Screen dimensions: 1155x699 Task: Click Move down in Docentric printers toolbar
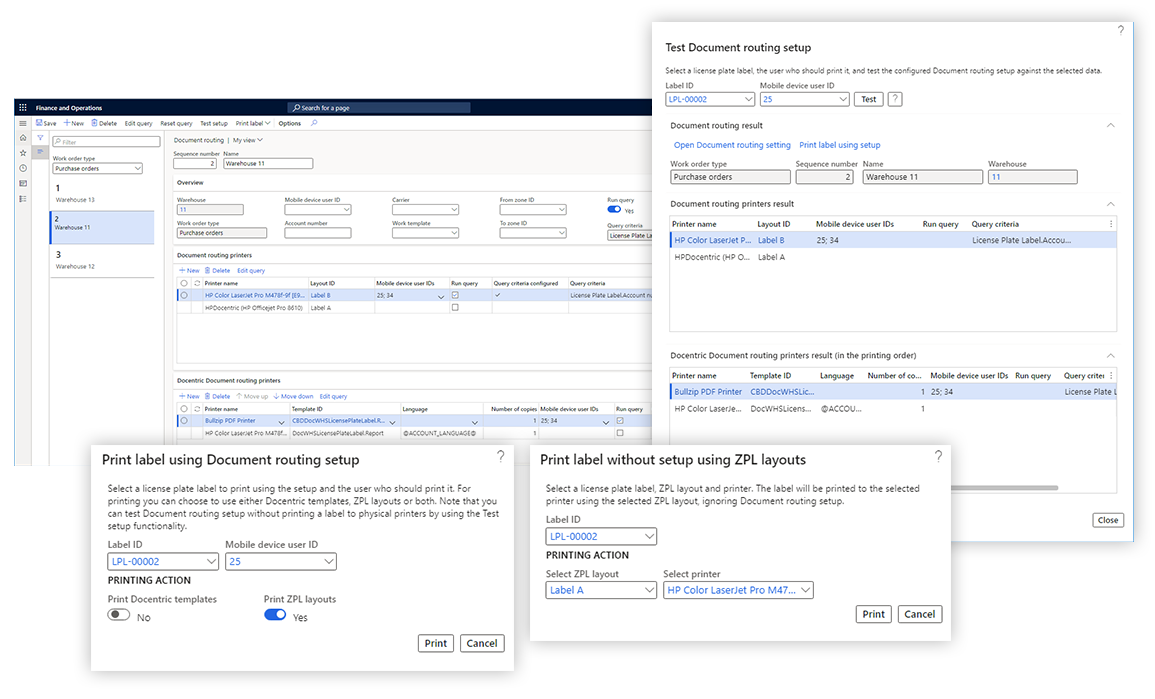[293, 396]
